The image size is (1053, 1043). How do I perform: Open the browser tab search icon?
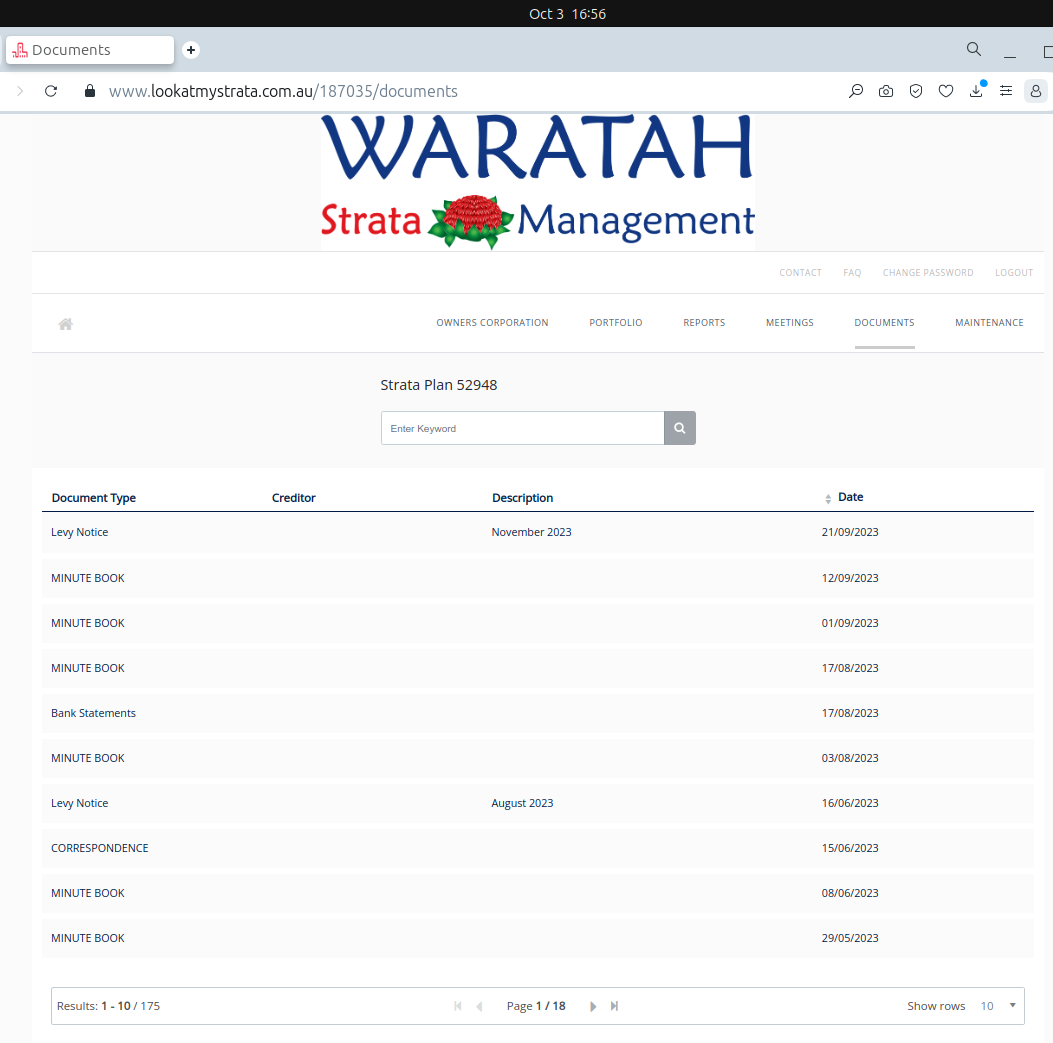pyautogui.click(x=974, y=49)
